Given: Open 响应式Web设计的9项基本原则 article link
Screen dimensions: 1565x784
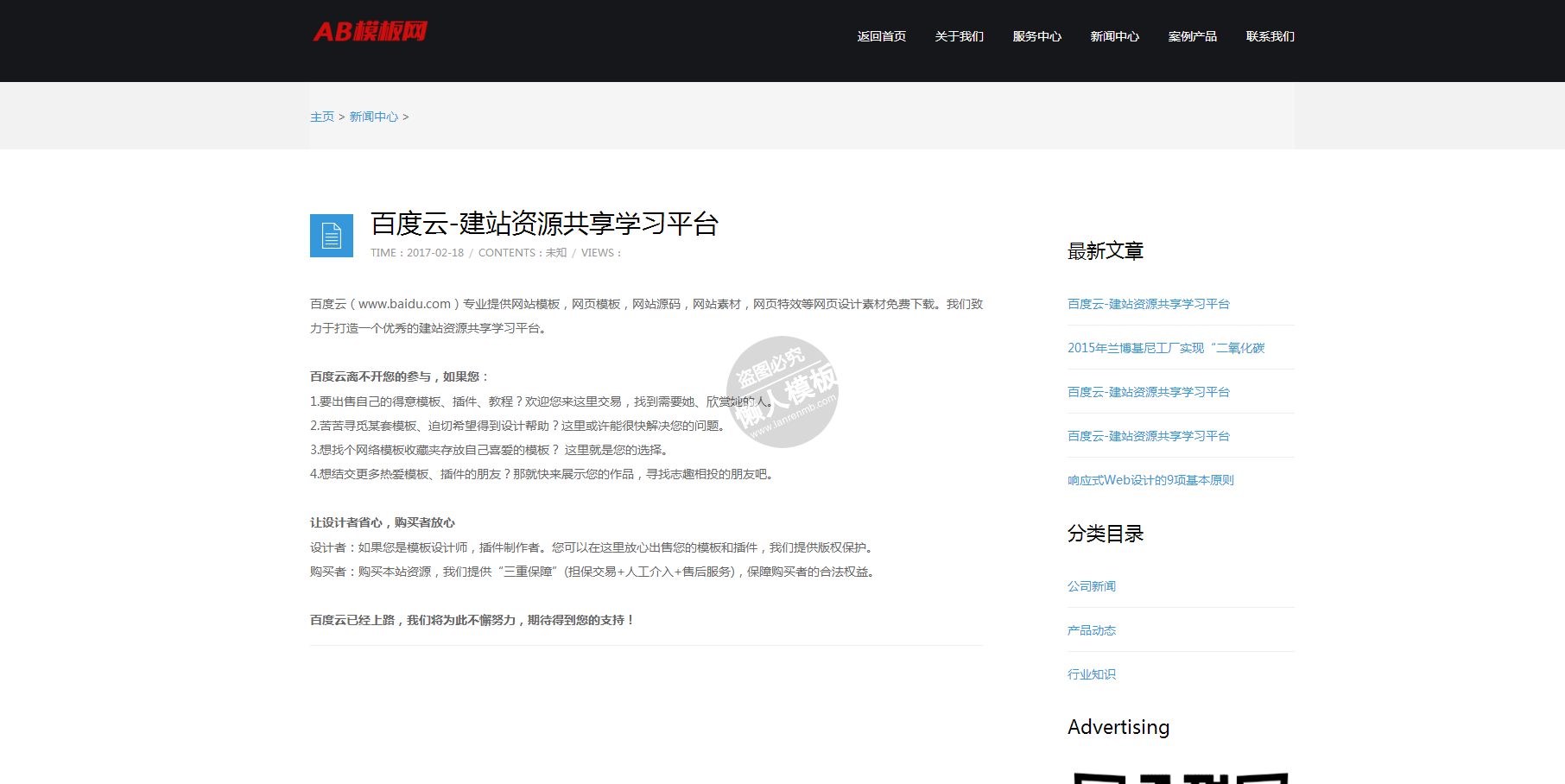Looking at the screenshot, I should pos(1150,480).
